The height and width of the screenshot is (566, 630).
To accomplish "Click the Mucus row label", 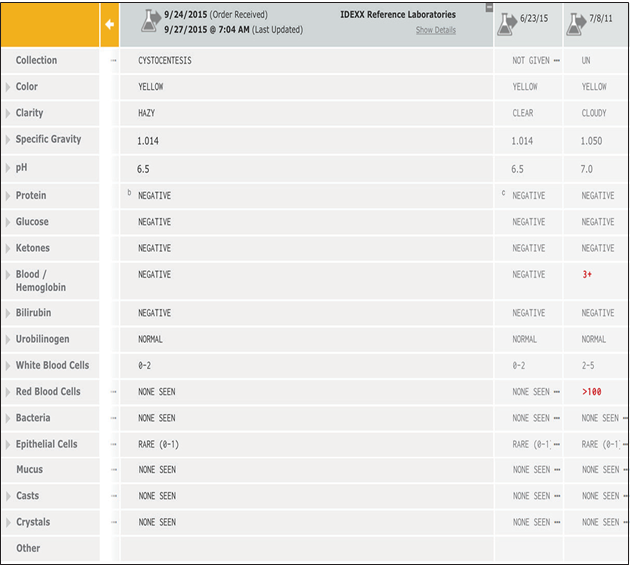I will (x=29, y=470).
